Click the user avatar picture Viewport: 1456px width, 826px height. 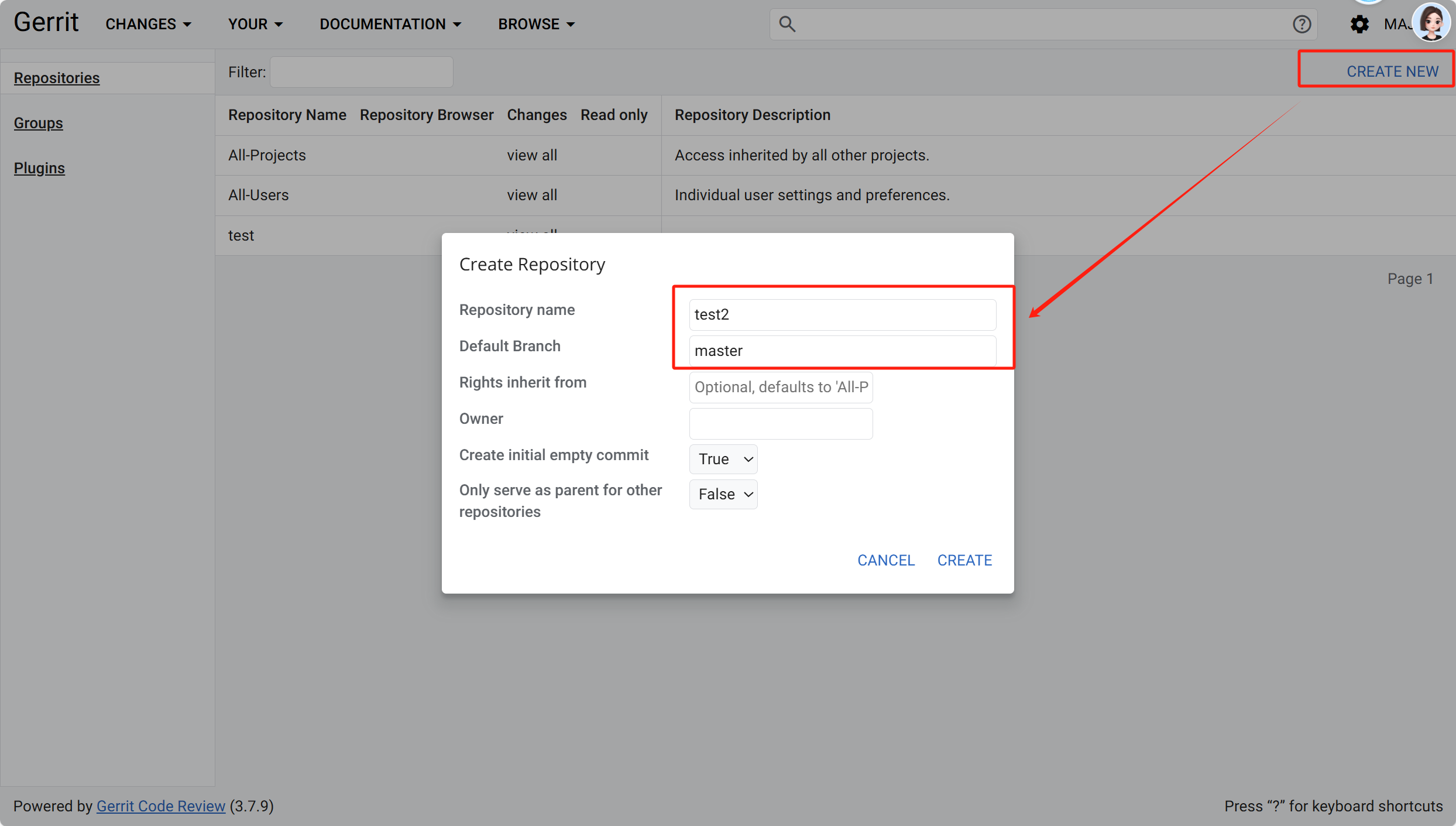[x=1431, y=23]
